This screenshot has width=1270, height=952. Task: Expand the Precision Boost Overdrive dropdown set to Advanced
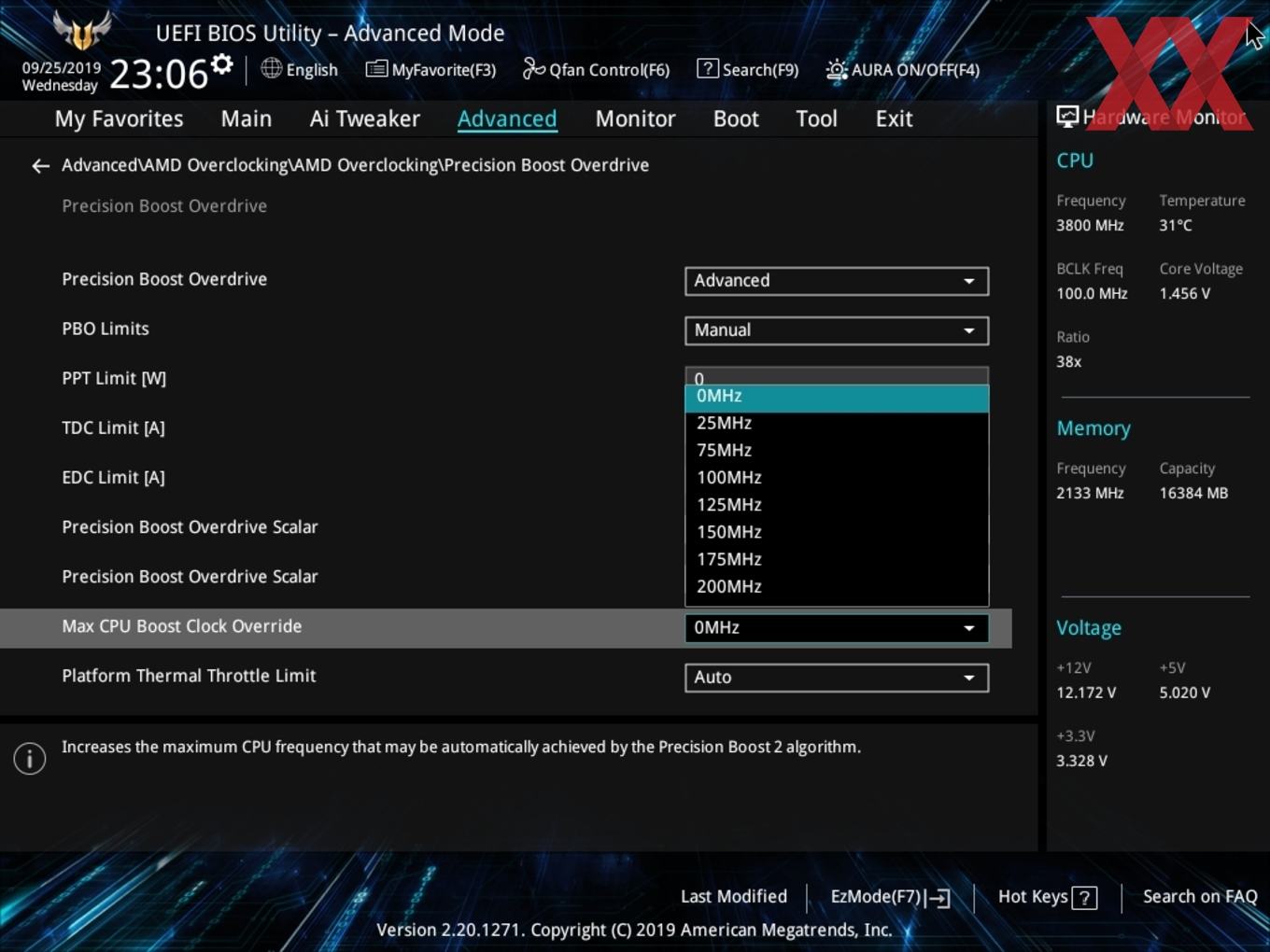[837, 281]
